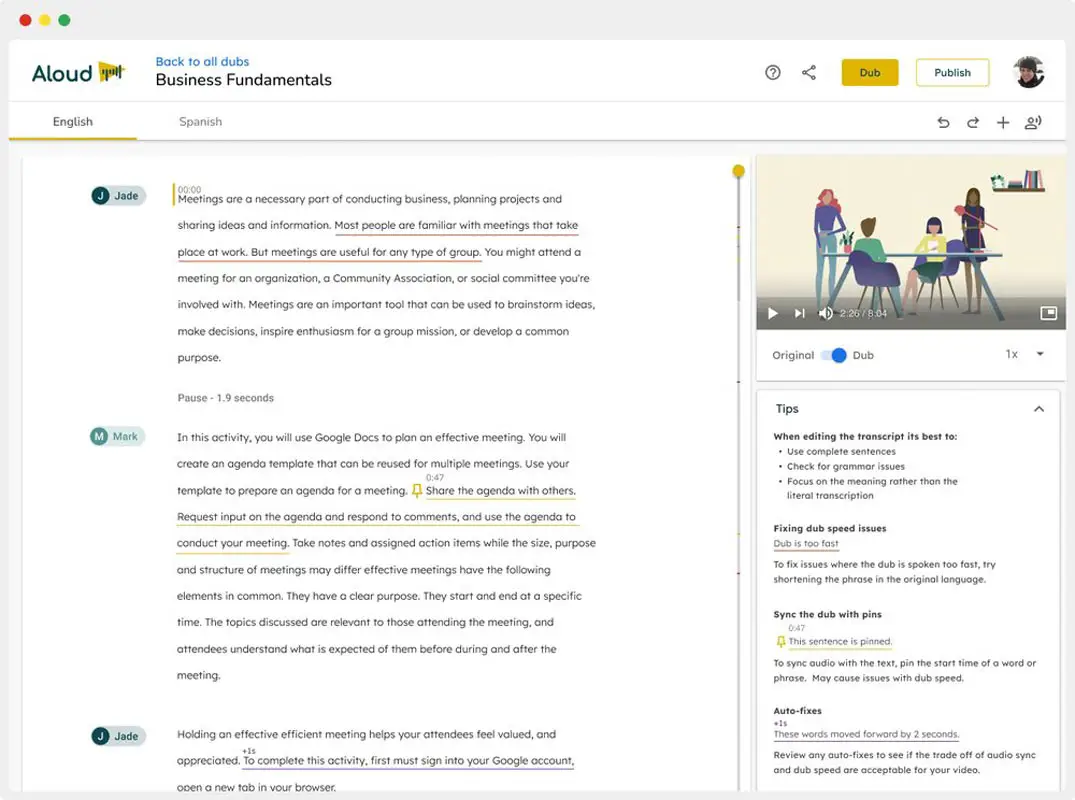Play the video preview
Viewport: 1075px width, 800px height.
coord(773,313)
